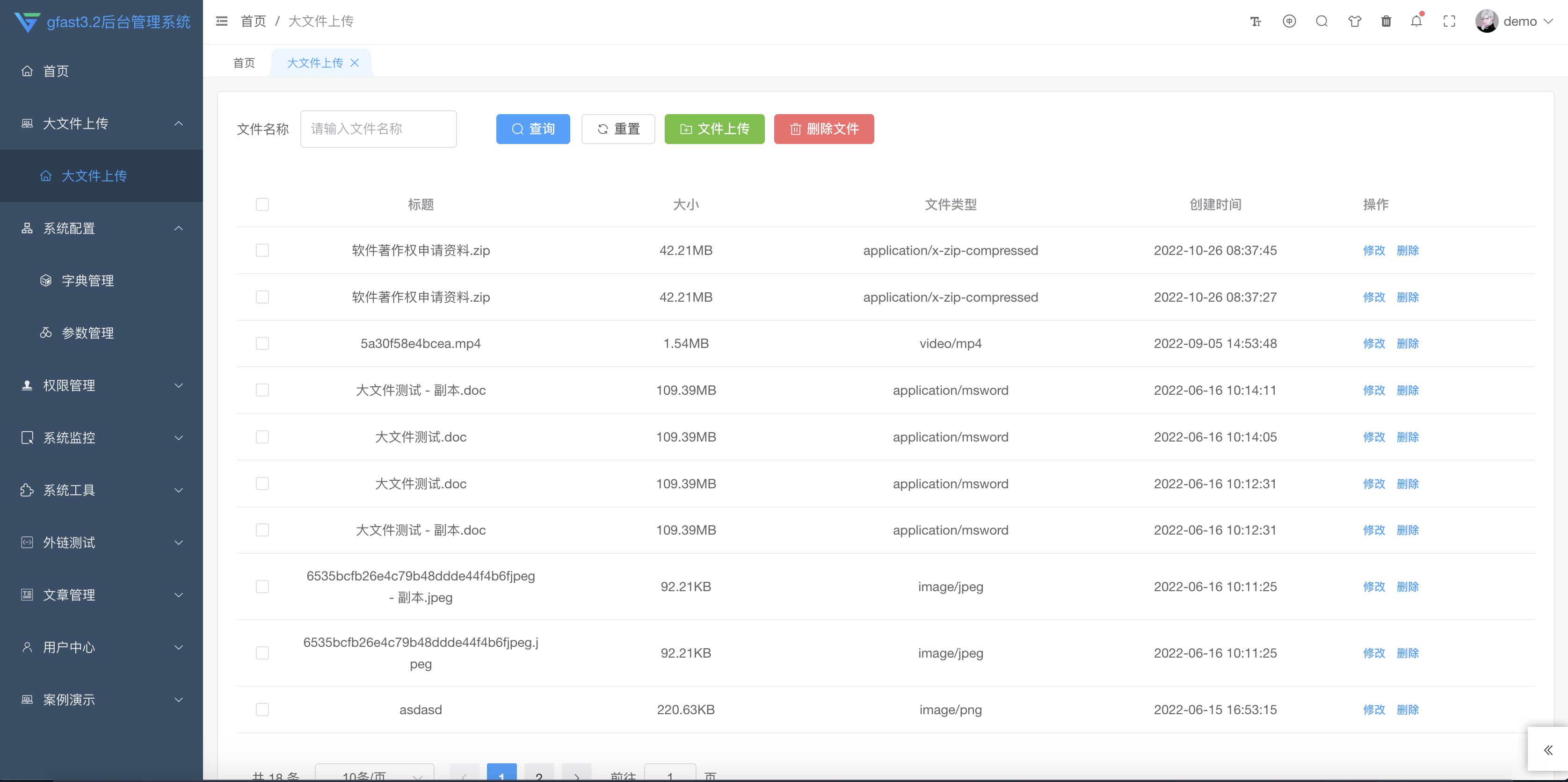The height and width of the screenshot is (782, 1568).
Task: Open the search icon in the top toolbar
Action: (1321, 21)
